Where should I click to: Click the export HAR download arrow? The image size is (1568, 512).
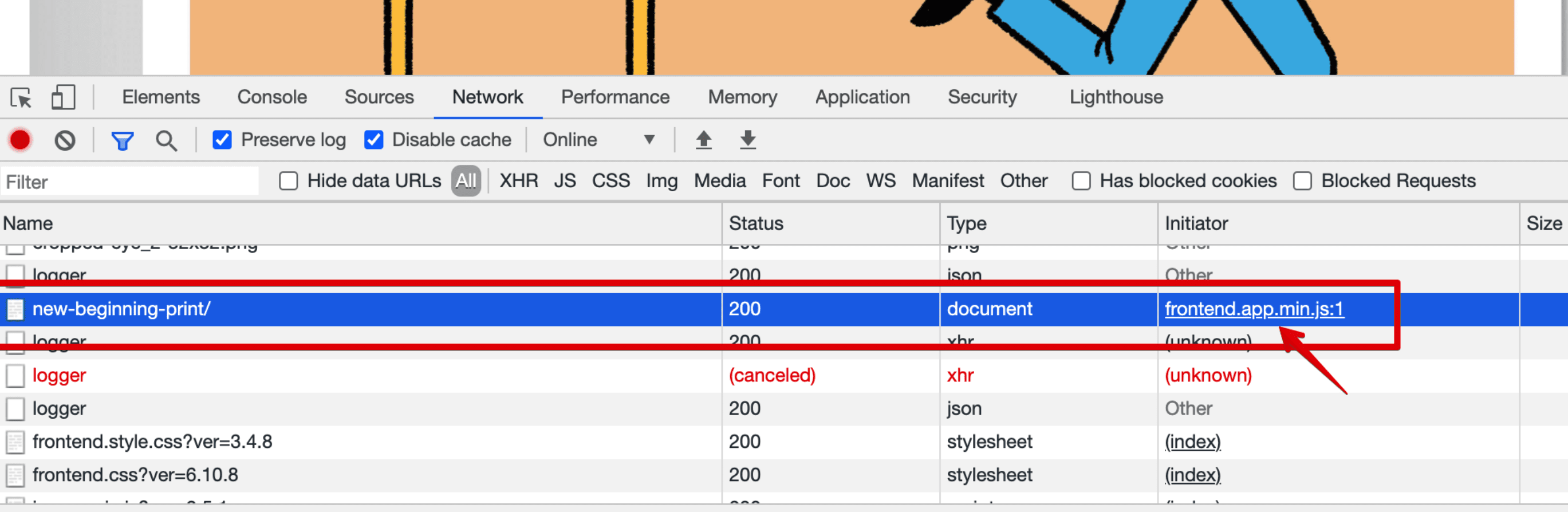[747, 140]
